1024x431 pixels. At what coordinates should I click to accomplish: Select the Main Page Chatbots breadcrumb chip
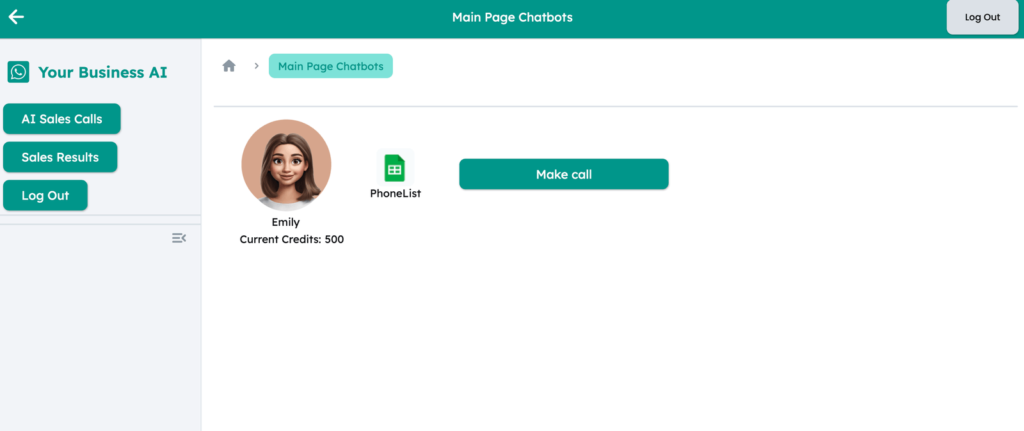(331, 66)
